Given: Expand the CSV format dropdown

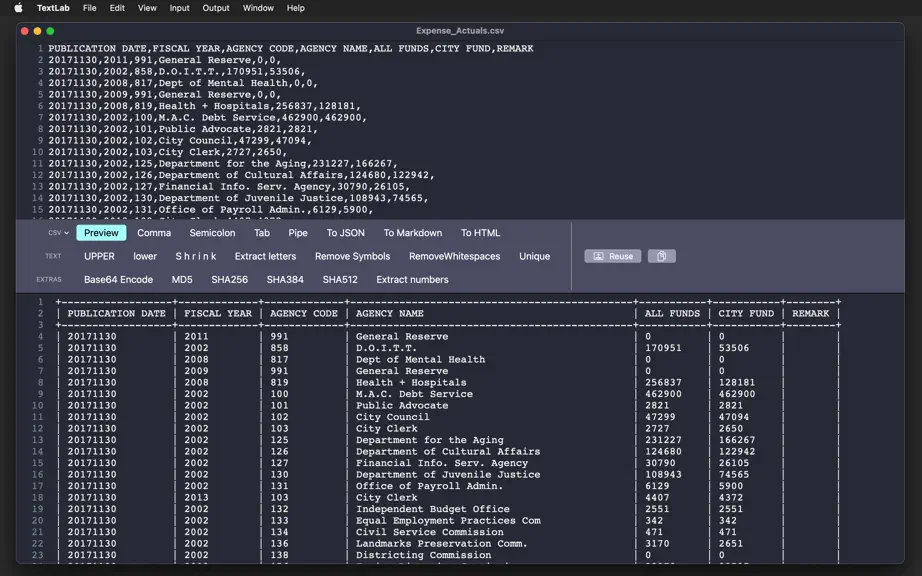Looking at the screenshot, I should tap(58, 233).
